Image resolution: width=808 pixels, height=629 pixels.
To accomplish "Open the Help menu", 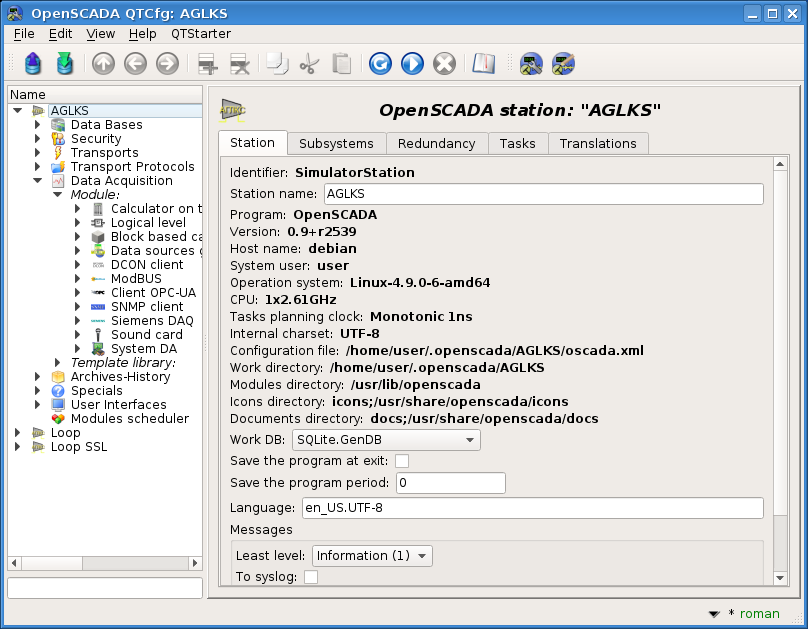I will pyautogui.click(x=142, y=34).
